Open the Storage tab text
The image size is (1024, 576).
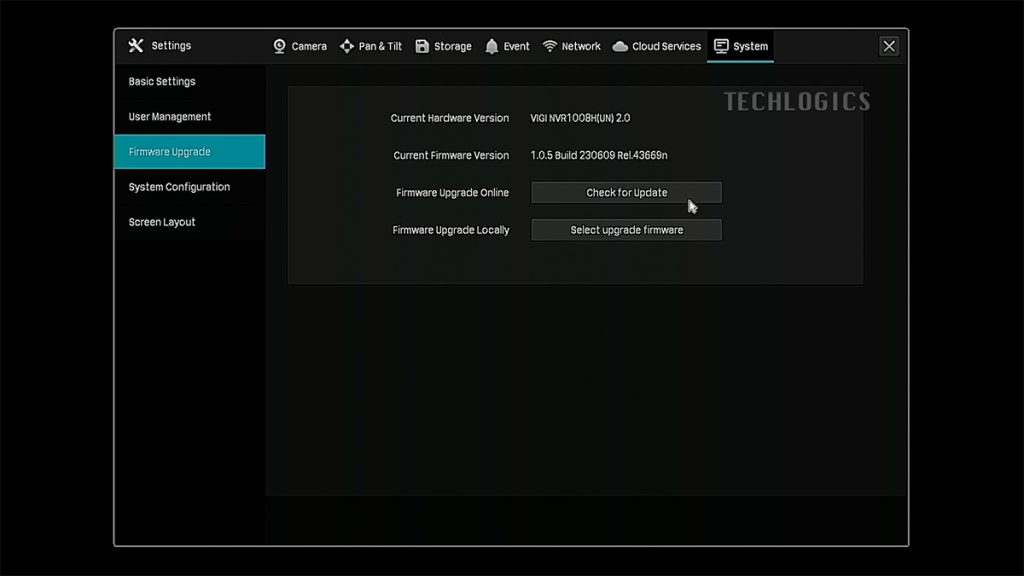(452, 46)
